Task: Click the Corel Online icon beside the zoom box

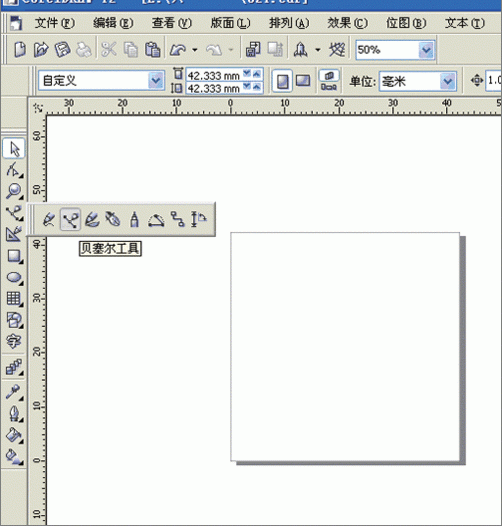Action: click(x=337, y=50)
